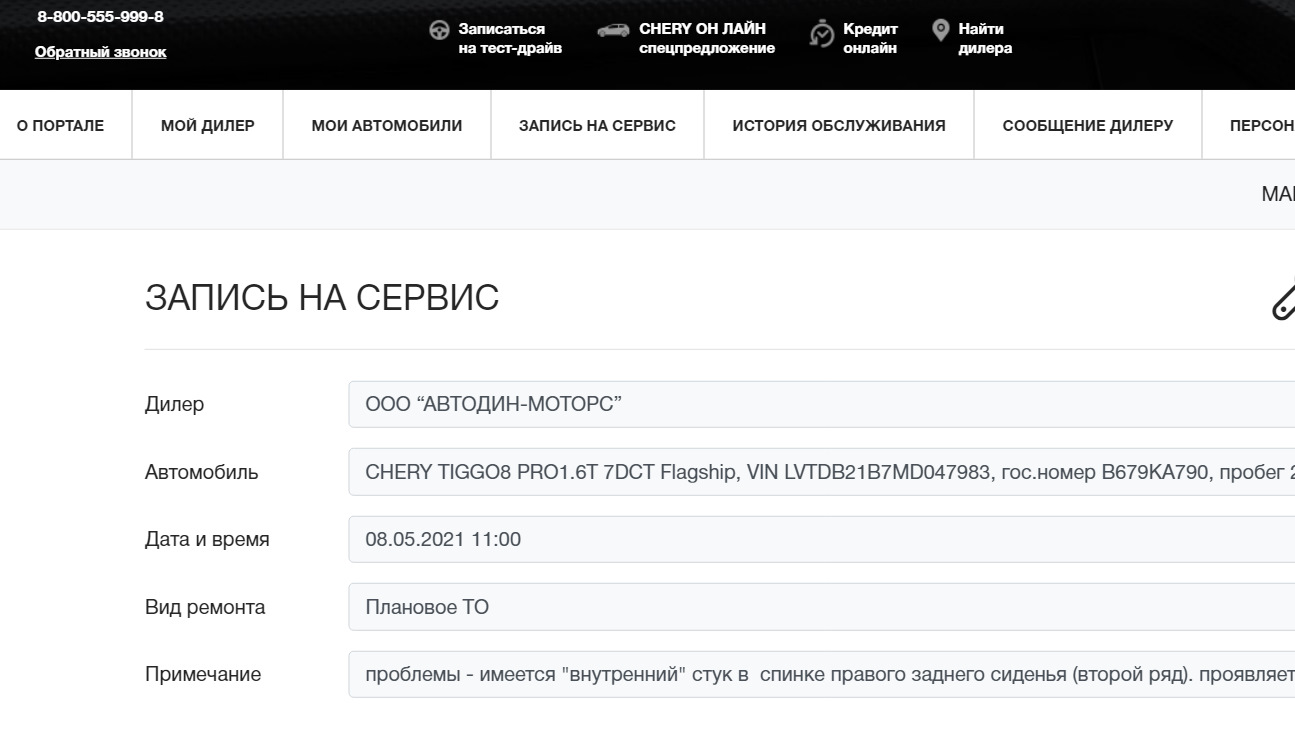Call the 8-800-555-999-8 phone number
This screenshot has height=747, width=1295.
tap(101, 17)
